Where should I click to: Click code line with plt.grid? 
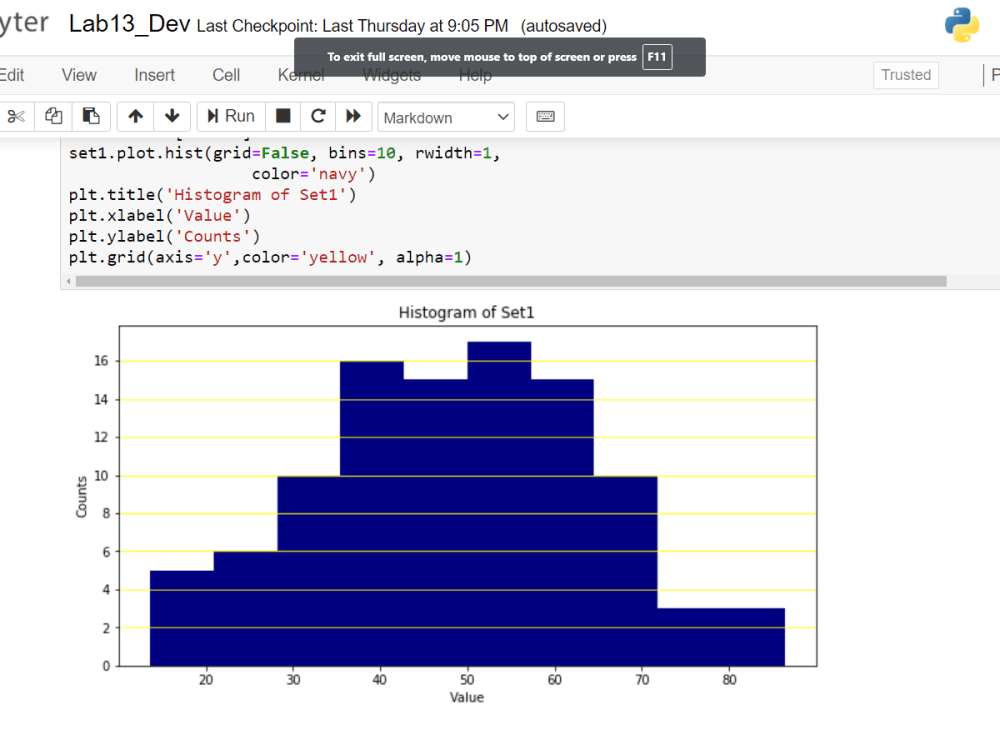click(x=270, y=258)
